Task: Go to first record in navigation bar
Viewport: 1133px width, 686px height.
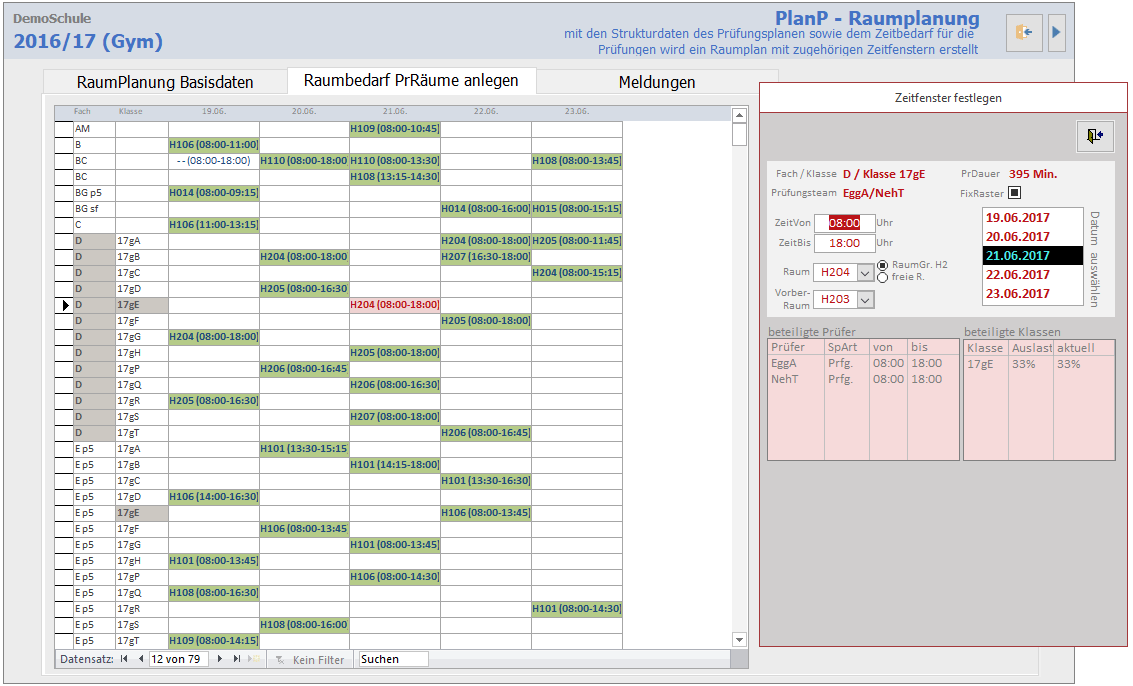Action: point(124,660)
